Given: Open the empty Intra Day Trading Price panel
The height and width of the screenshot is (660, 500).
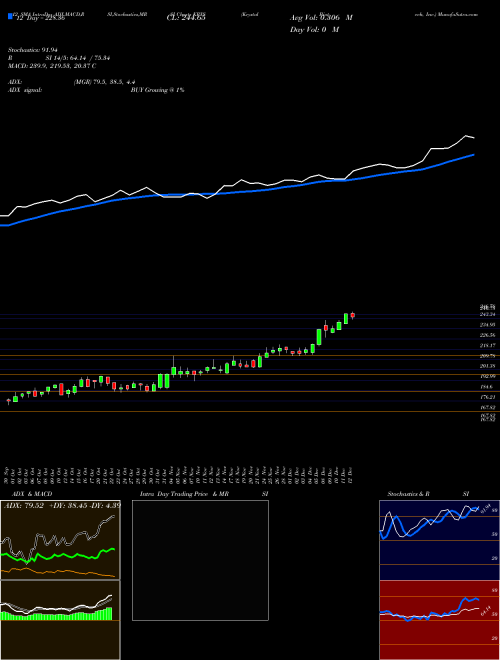Looking at the screenshot, I should coord(200,560).
